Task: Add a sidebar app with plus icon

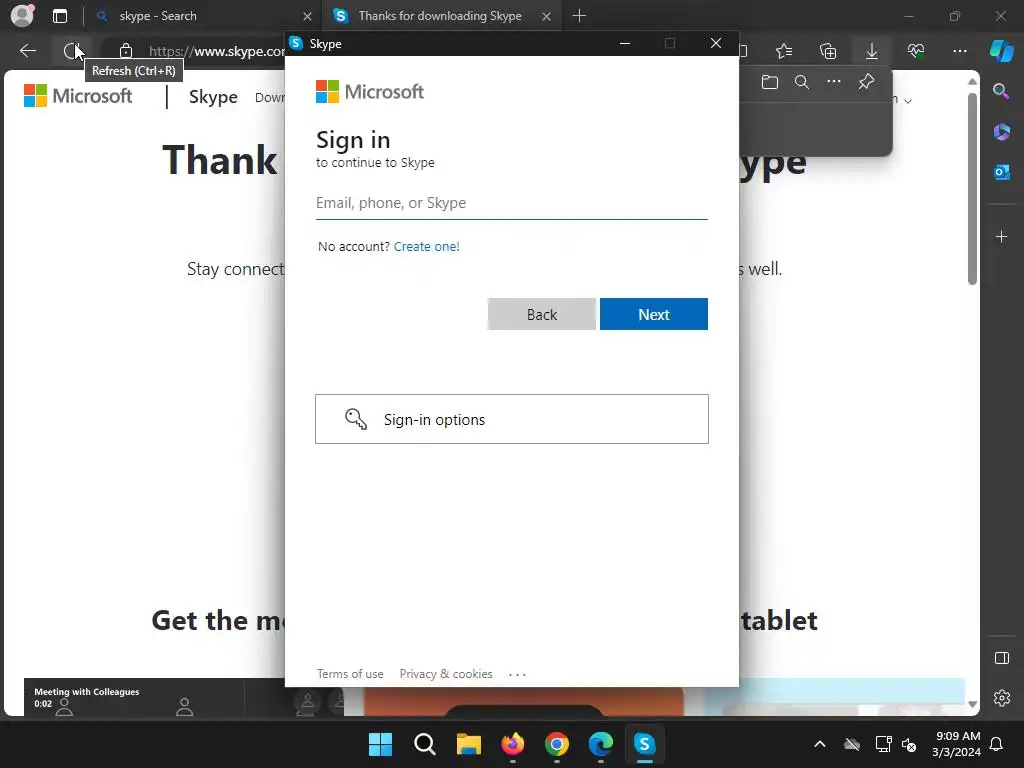Action: pos(1001,236)
